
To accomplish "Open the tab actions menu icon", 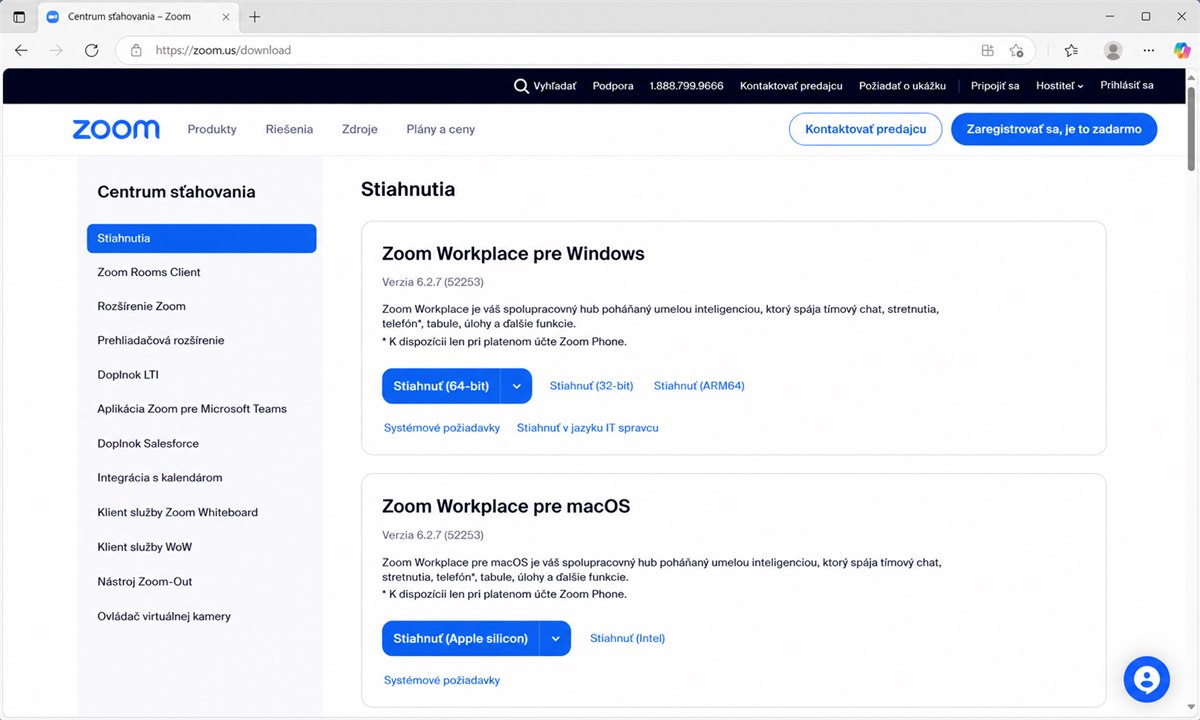I will pos(19,17).
